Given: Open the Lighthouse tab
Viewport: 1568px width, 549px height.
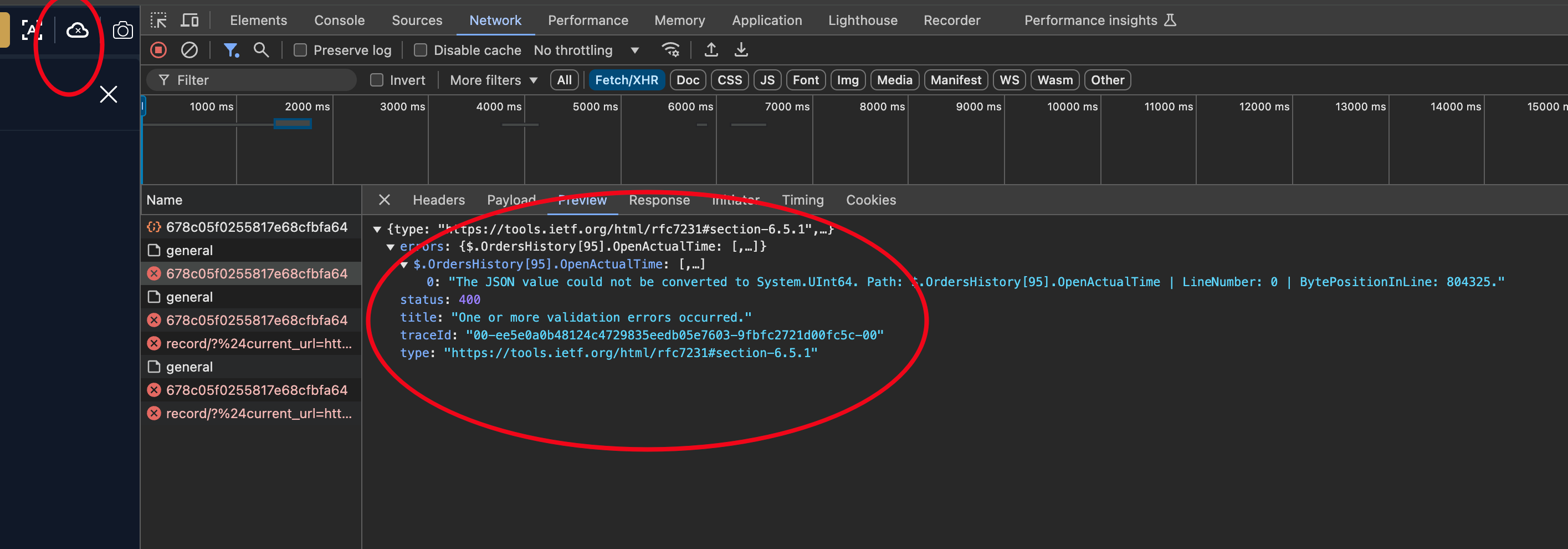Looking at the screenshot, I should point(863,20).
